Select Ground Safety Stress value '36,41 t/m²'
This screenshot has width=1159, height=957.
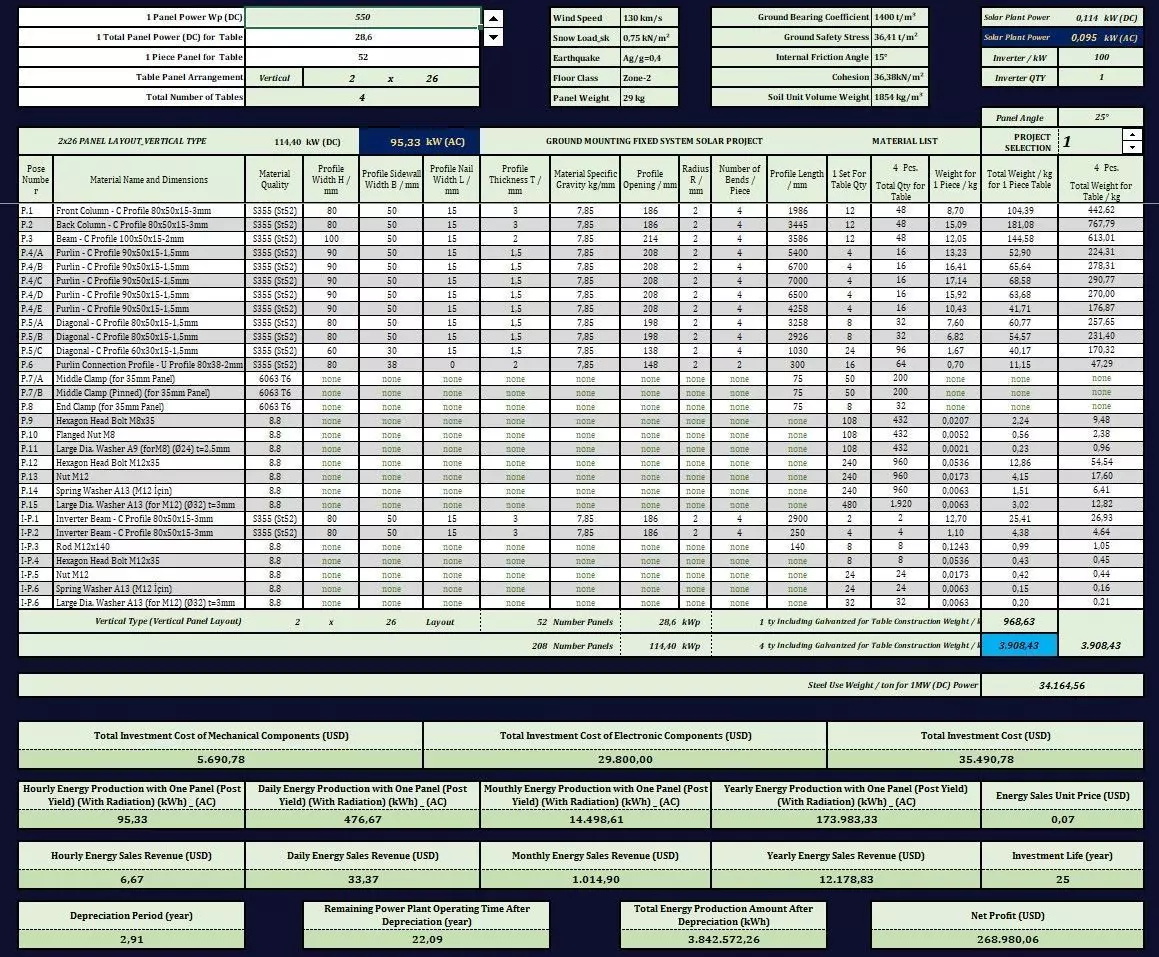click(900, 37)
